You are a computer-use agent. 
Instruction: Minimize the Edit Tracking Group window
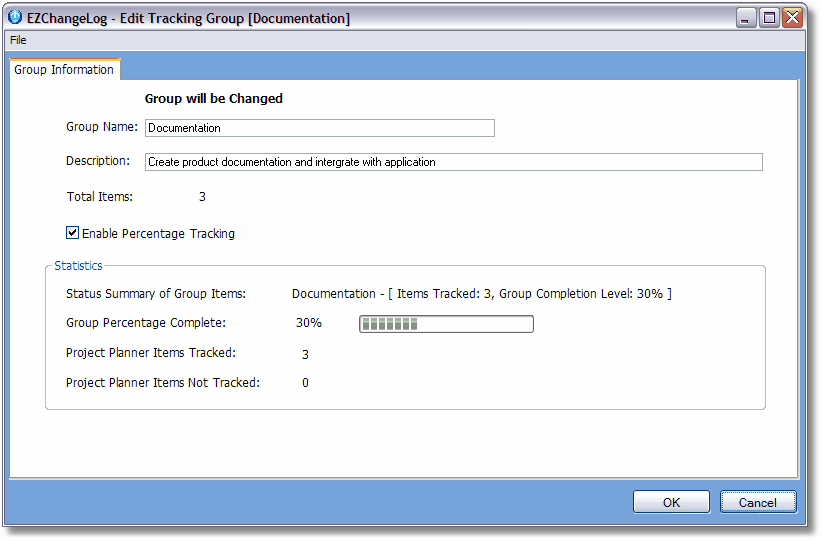pos(747,18)
